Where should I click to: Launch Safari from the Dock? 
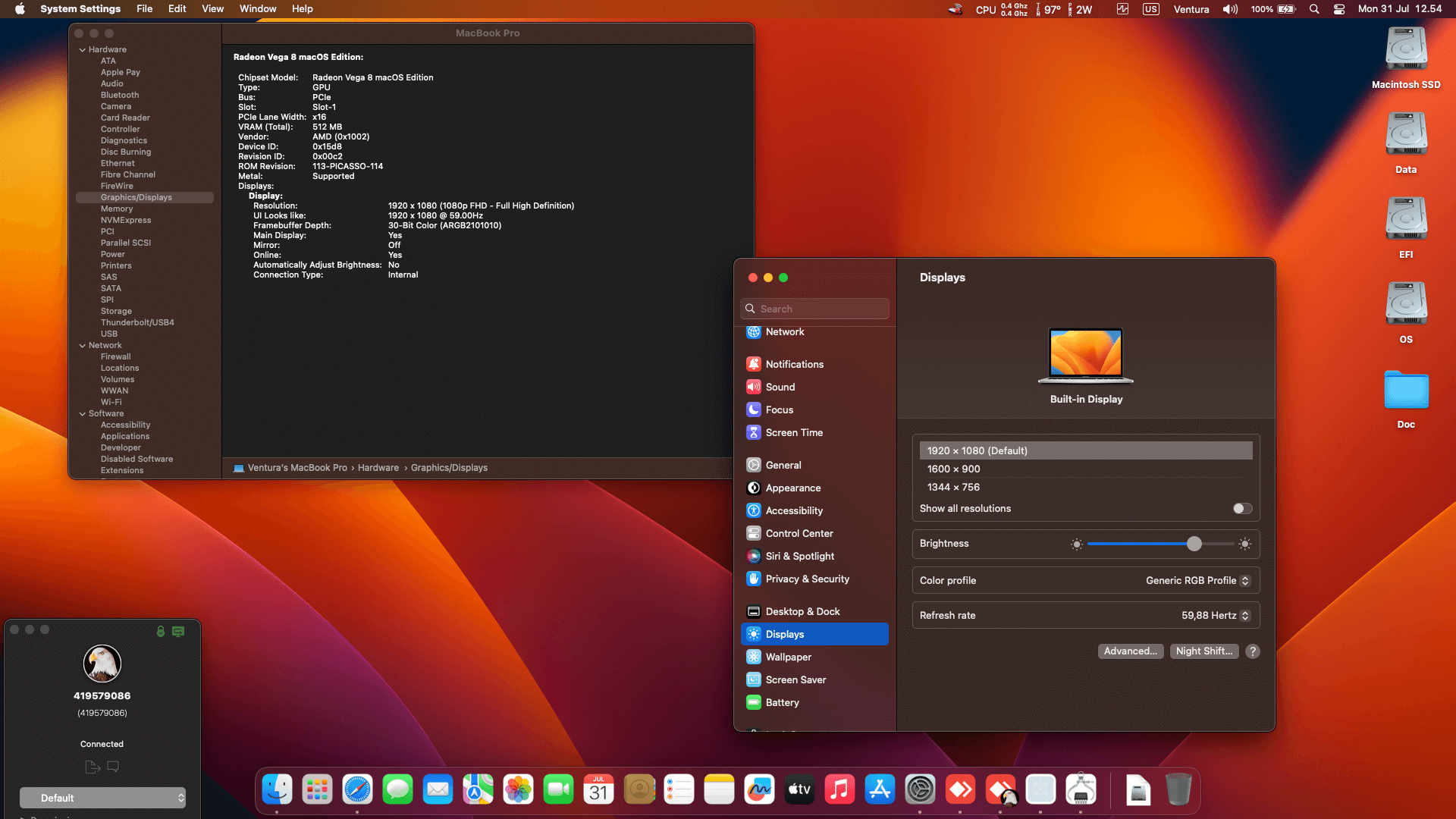(x=357, y=789)
